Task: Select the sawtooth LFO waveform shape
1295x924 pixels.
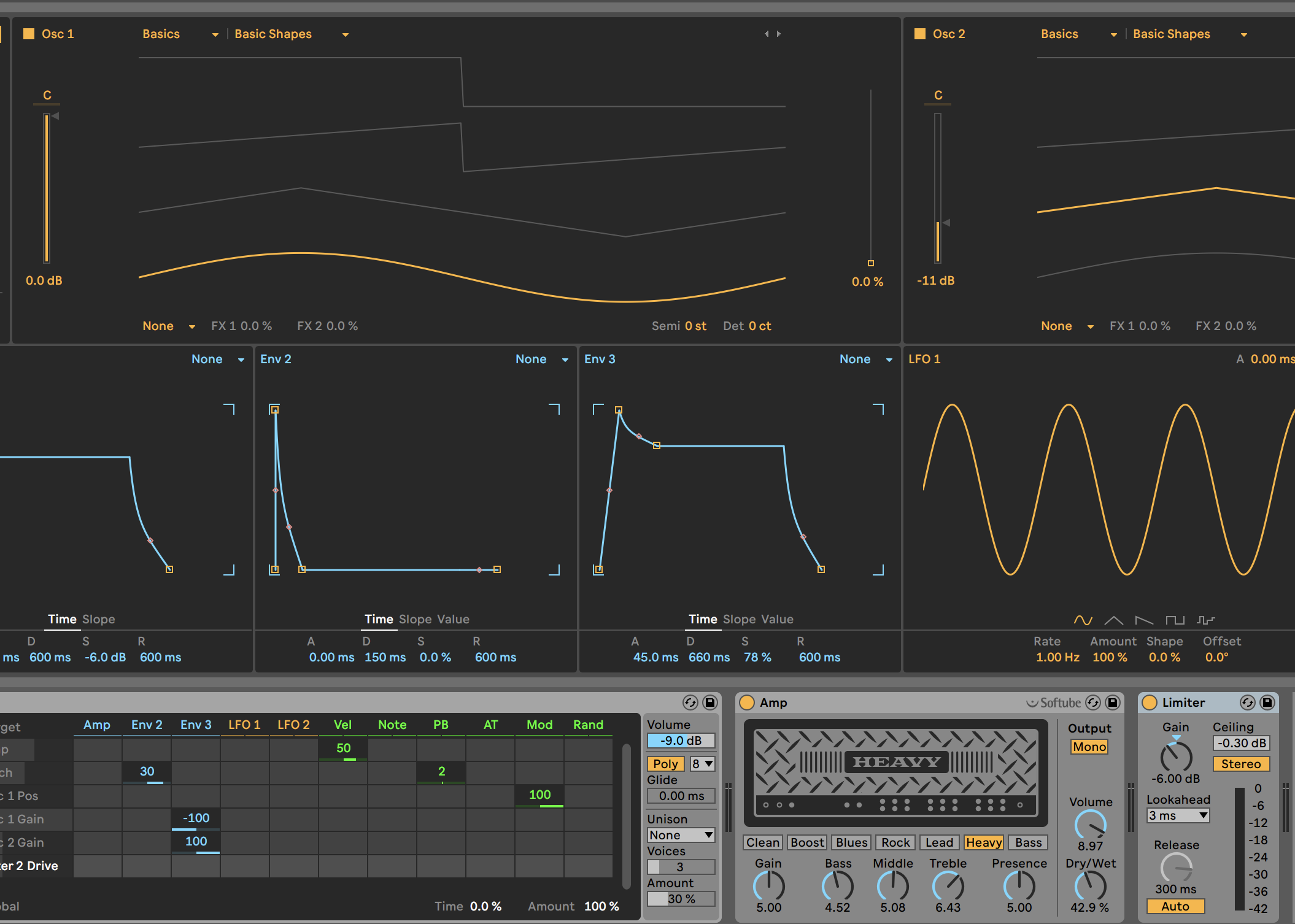Action: [1144, 620]
